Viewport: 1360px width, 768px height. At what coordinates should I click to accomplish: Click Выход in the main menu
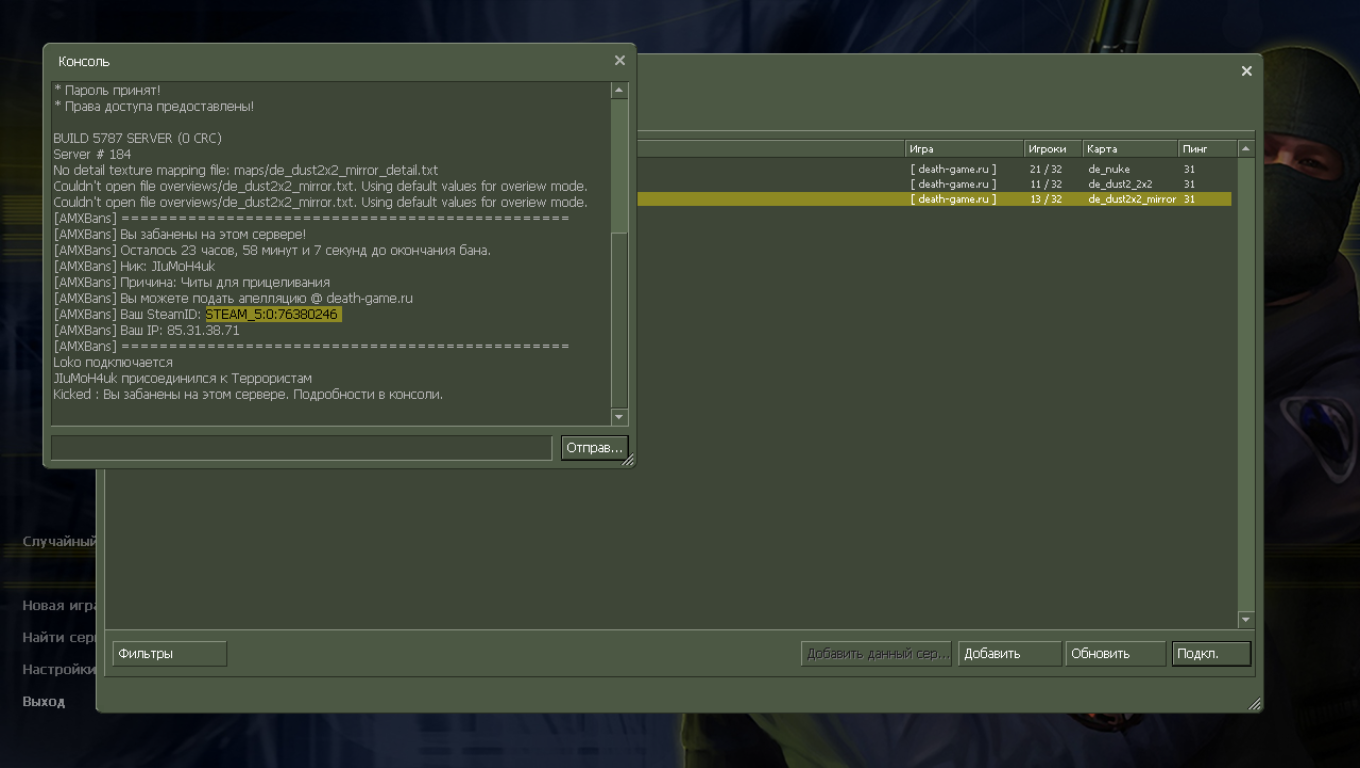click(44, 702)
